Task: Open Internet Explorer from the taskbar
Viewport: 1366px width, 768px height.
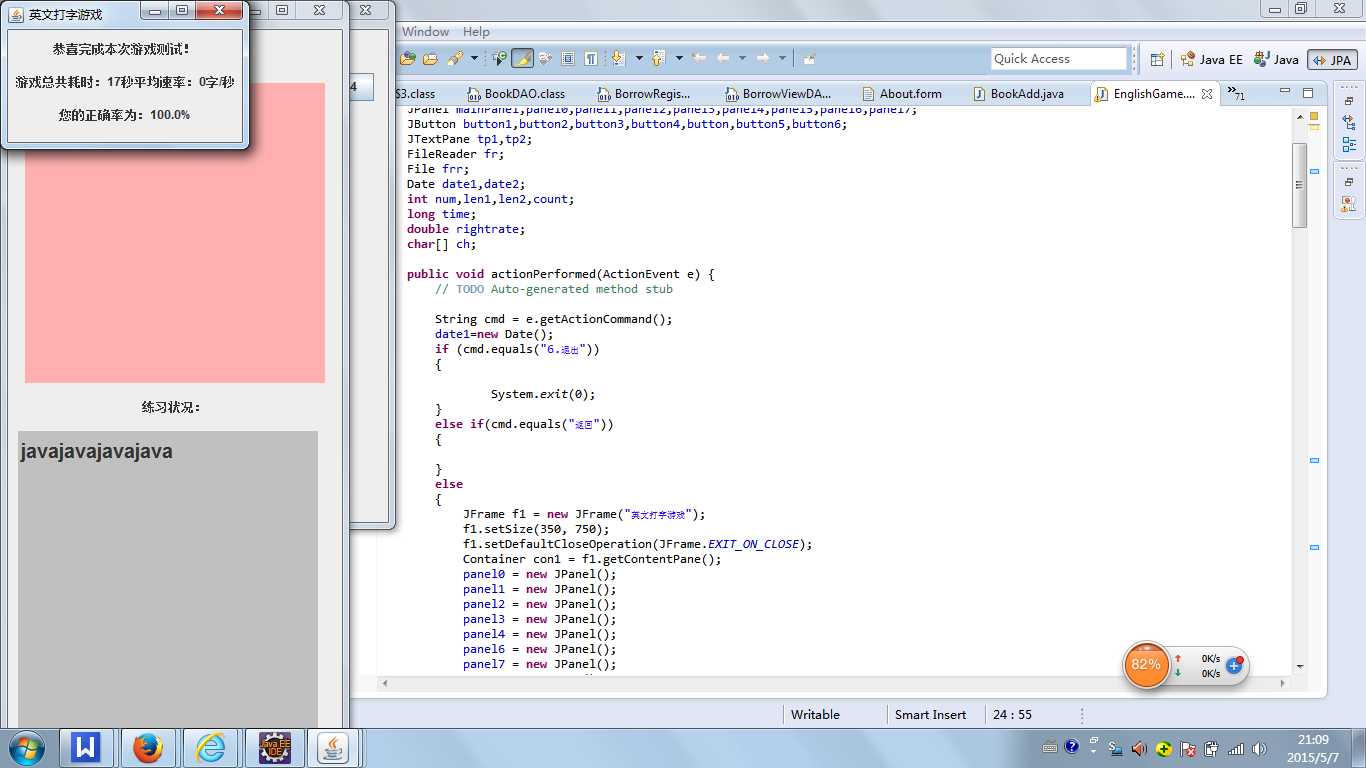Action: (210, 748)
